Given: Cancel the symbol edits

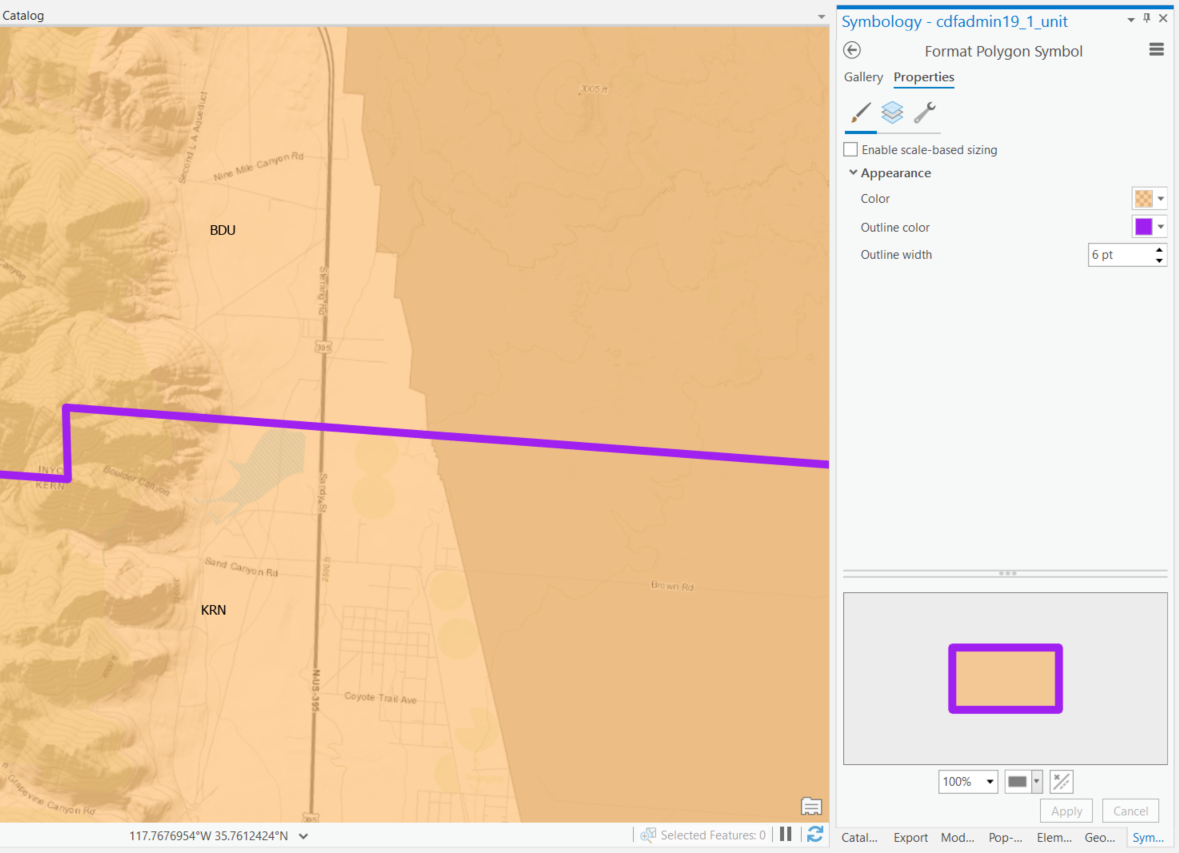Looking at the screenshot, I should pyautogui.click(x=1130, y=810).
